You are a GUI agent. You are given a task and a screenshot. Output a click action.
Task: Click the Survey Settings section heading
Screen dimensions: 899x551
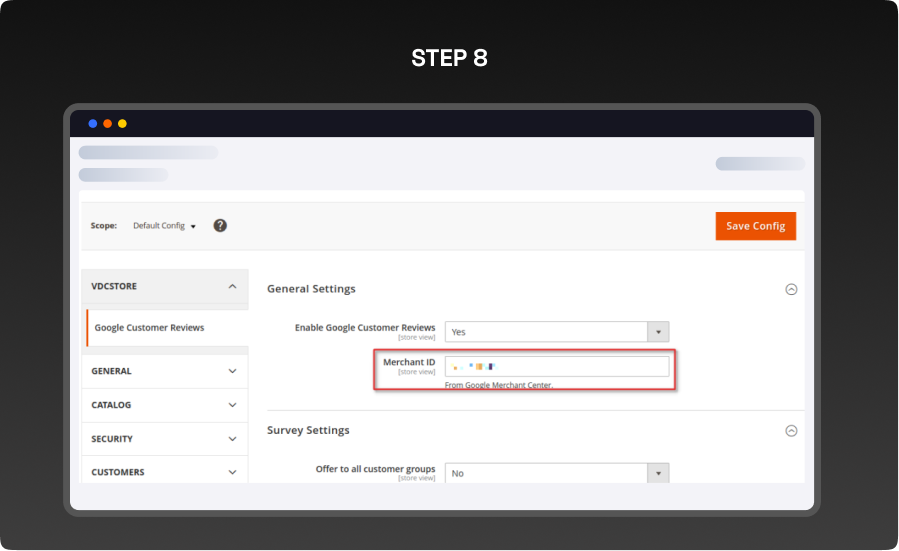click(308, 430)
